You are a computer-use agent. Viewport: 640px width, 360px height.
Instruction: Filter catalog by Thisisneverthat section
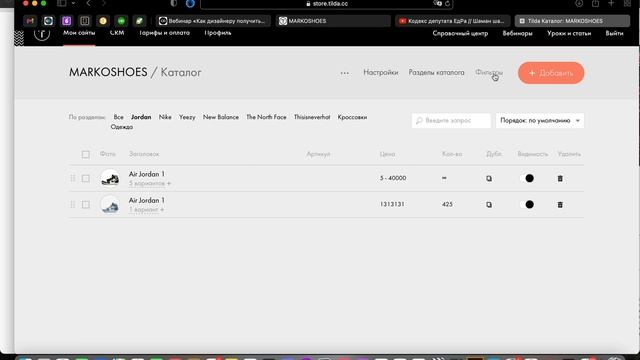click(x=312, y=117)
